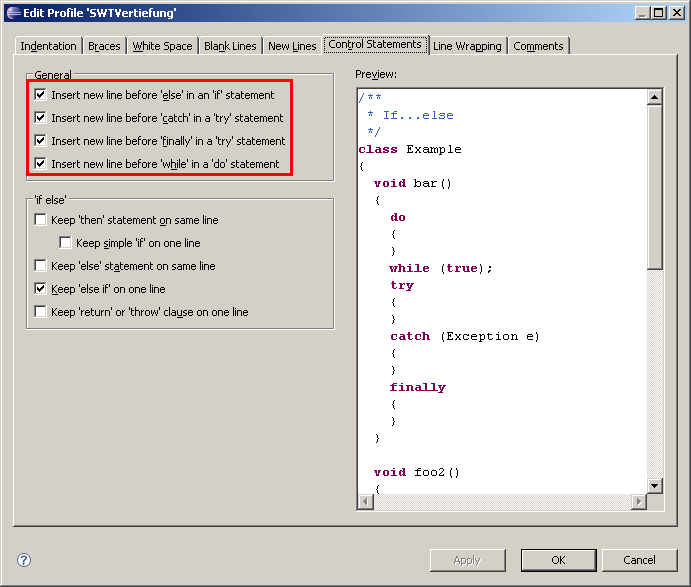Check Keep simple 'if' on one line
This screenshot has width=691, height=587.
(x=66, y=243)
